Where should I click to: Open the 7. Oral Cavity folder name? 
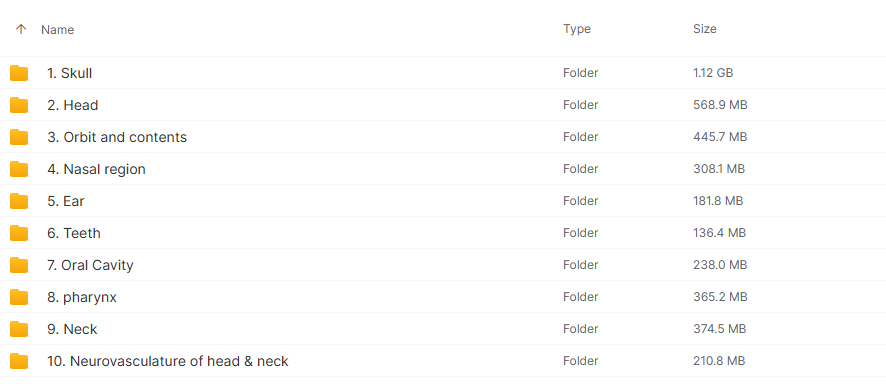click(x=90, y=265)
